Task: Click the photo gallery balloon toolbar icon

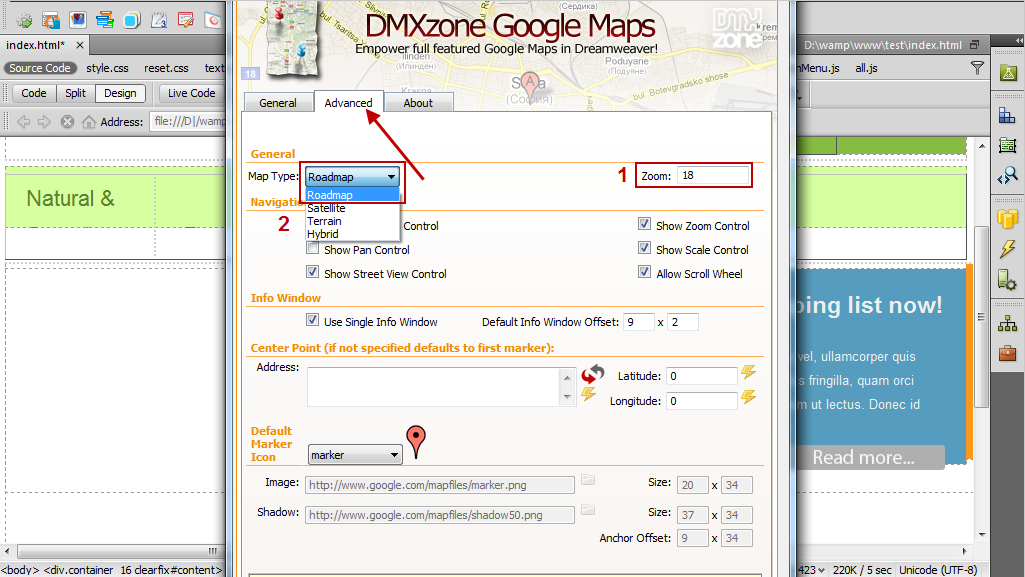Action: [78, 20]
